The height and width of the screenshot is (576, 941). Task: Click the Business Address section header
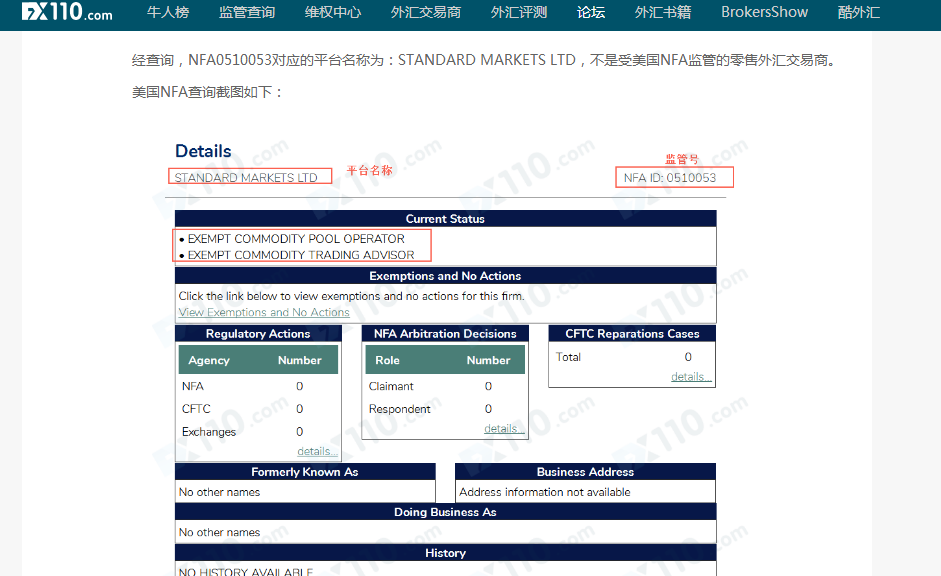[585, 471]
